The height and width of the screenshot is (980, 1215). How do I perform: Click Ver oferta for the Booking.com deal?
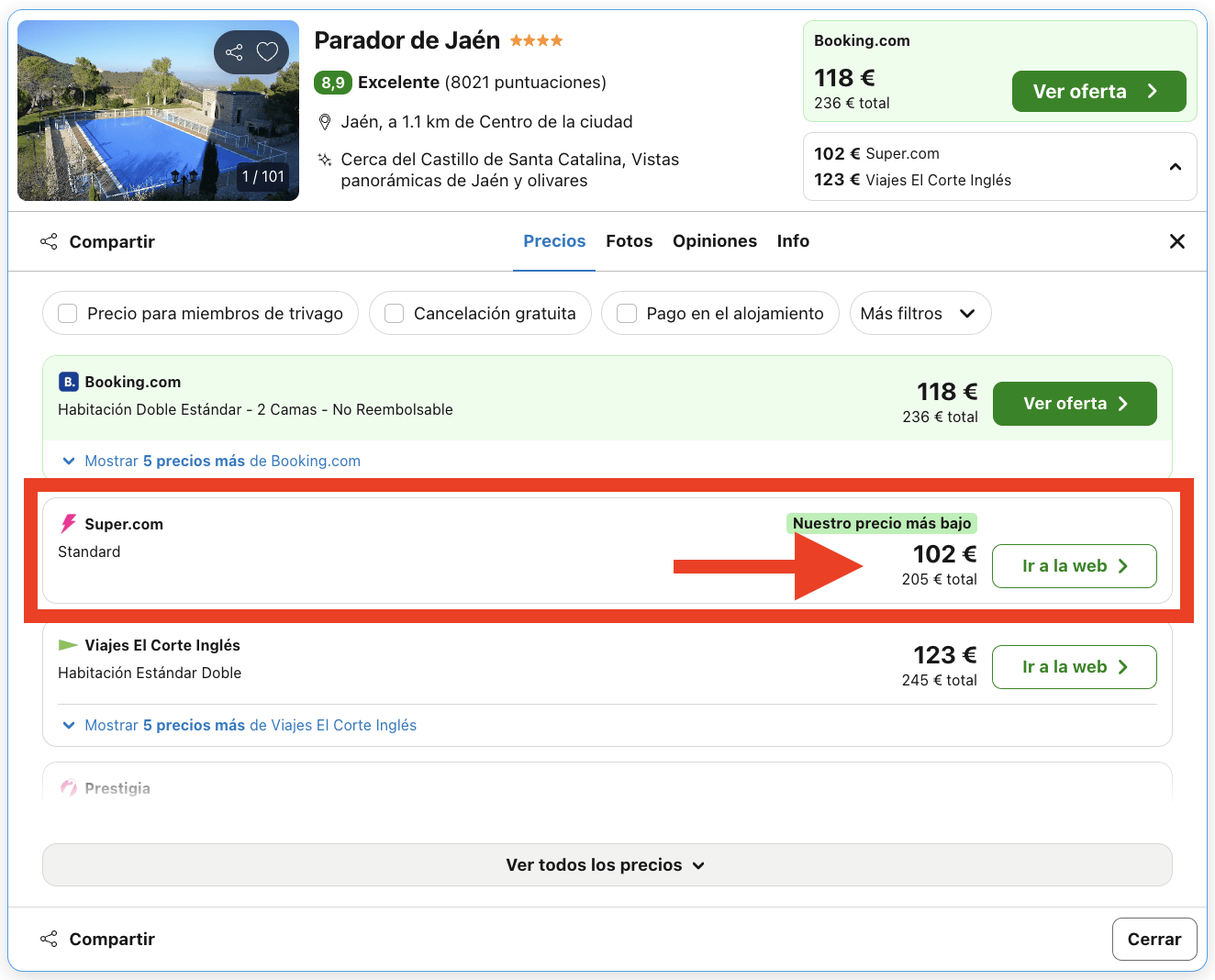tap(1074, 403)
